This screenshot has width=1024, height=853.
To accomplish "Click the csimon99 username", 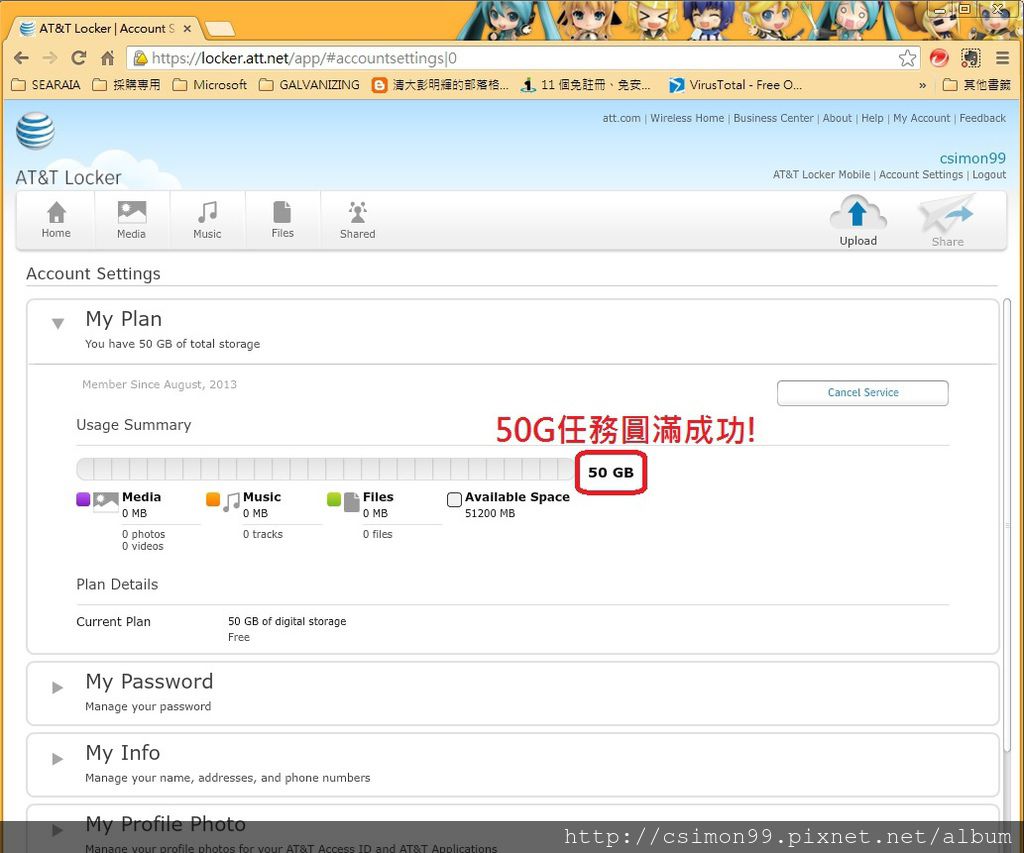I will click(x=972, y=158).
